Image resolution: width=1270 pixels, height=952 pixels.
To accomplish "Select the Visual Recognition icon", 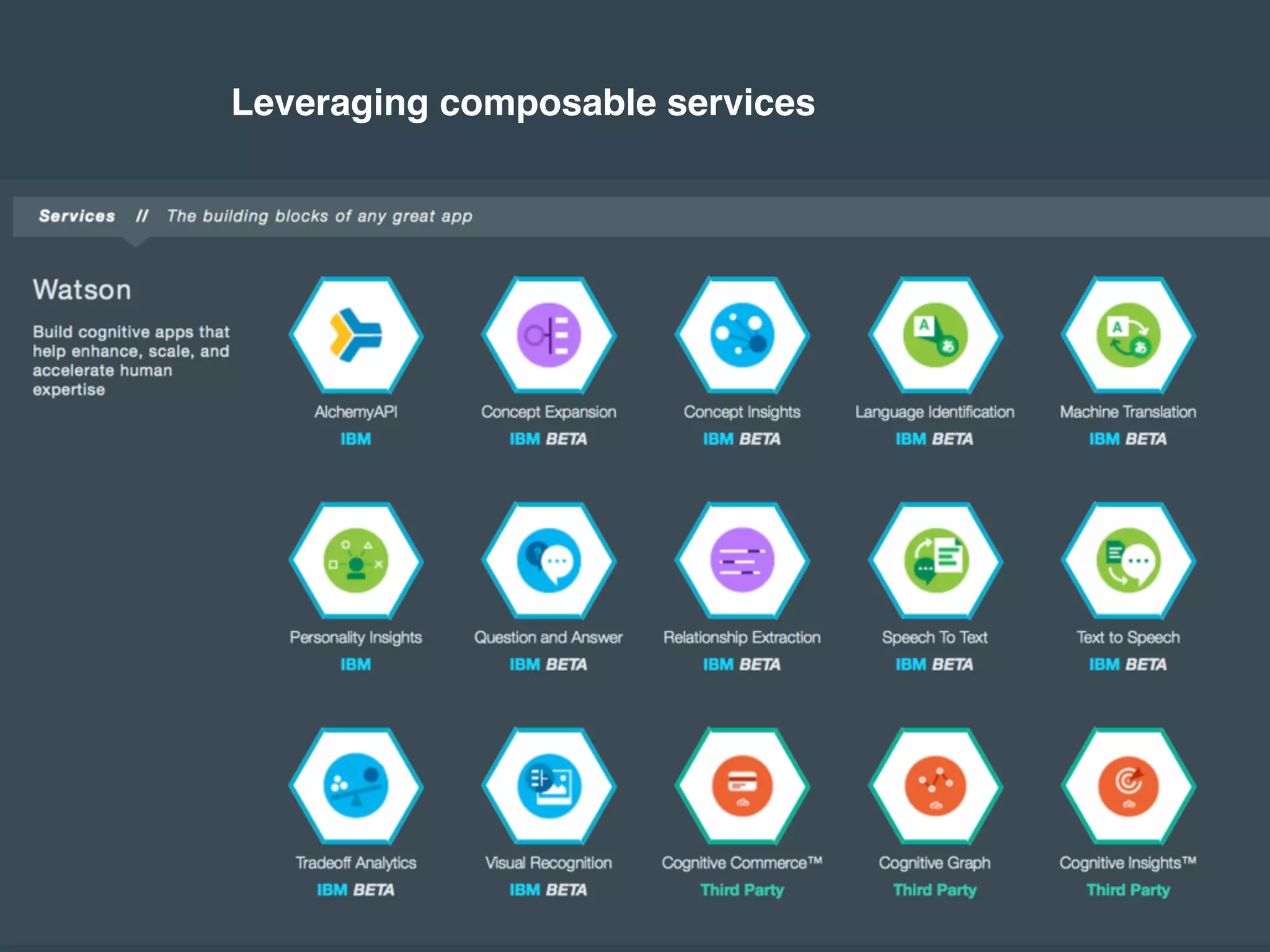I will click(x=549, y=786).
